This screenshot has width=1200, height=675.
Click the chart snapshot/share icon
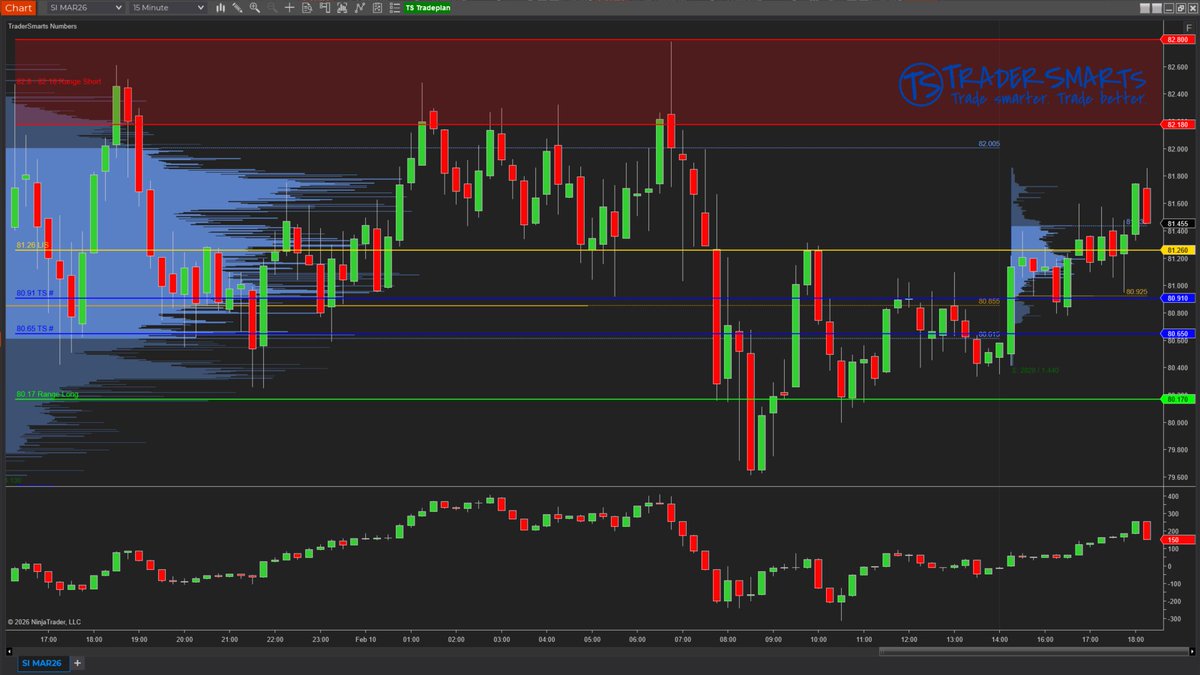342,8
